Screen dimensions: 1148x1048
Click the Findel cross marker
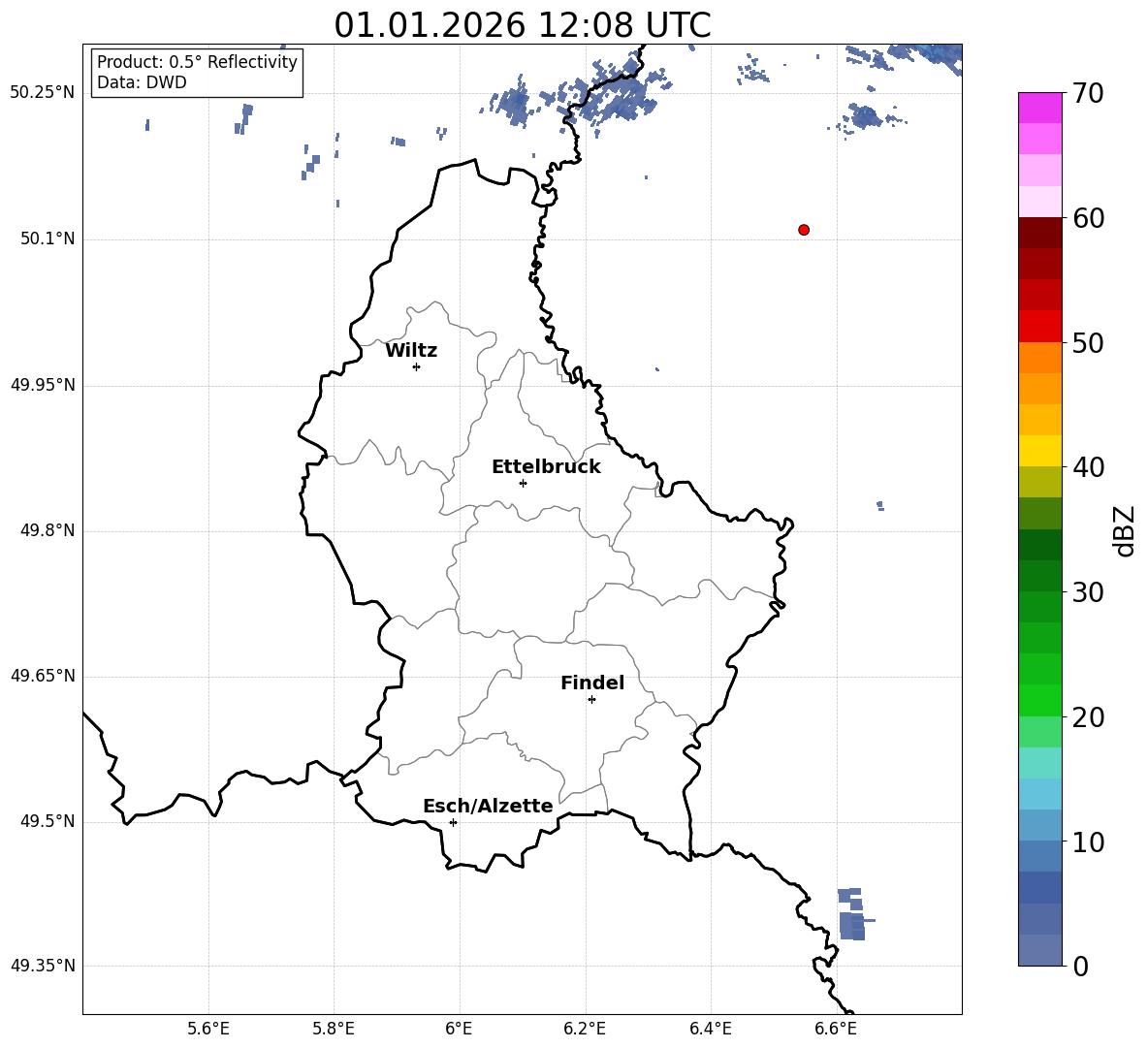click(592, 700)
